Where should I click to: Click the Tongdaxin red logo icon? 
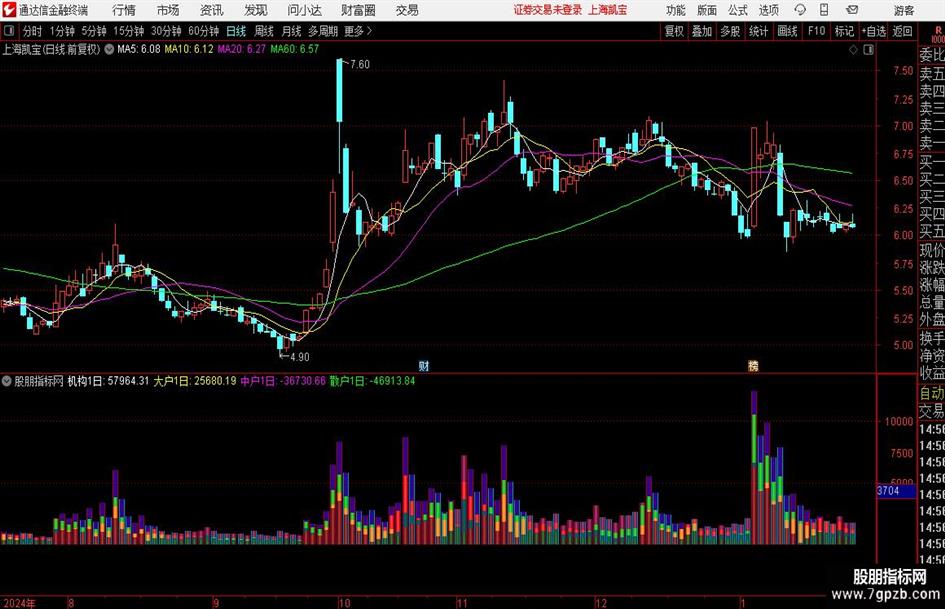point(10,10)
